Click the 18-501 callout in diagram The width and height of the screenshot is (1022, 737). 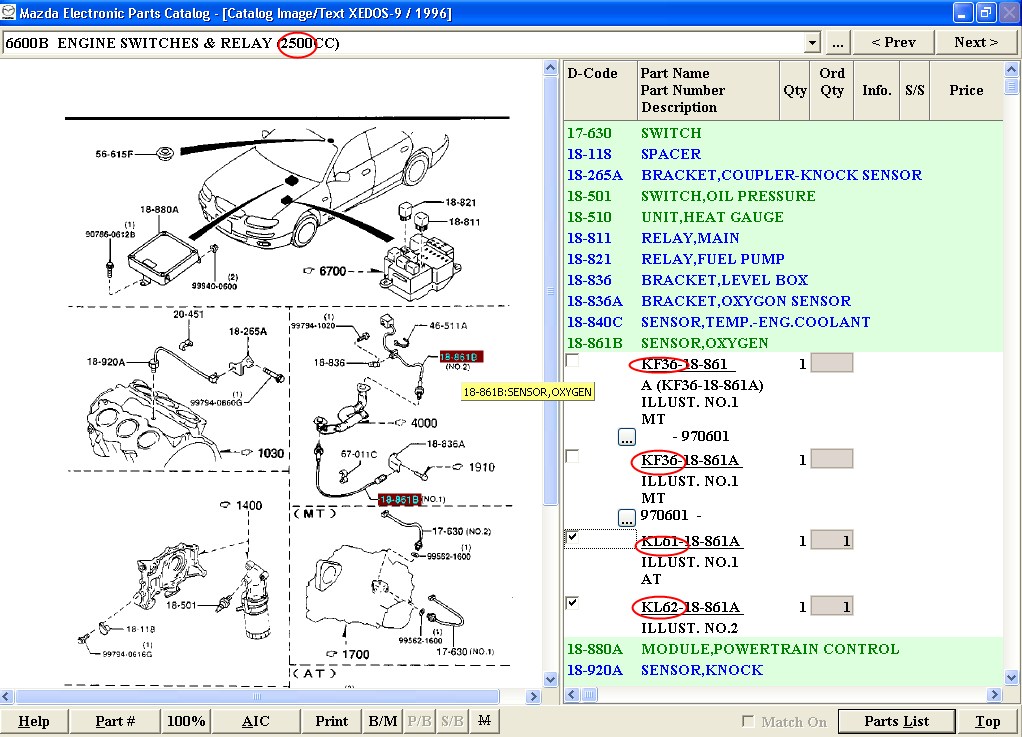point(181,605)
